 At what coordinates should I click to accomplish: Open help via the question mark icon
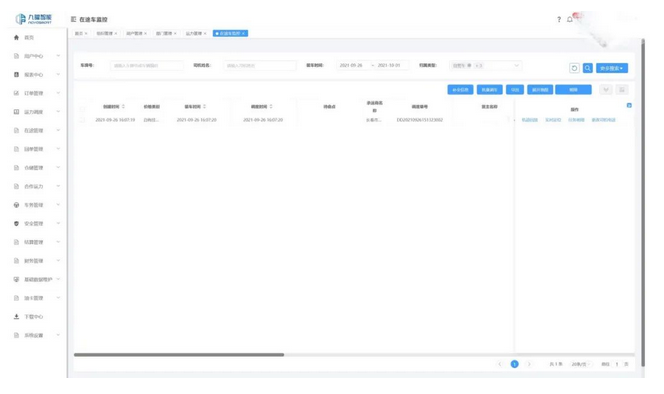click(x=559, y=19)
